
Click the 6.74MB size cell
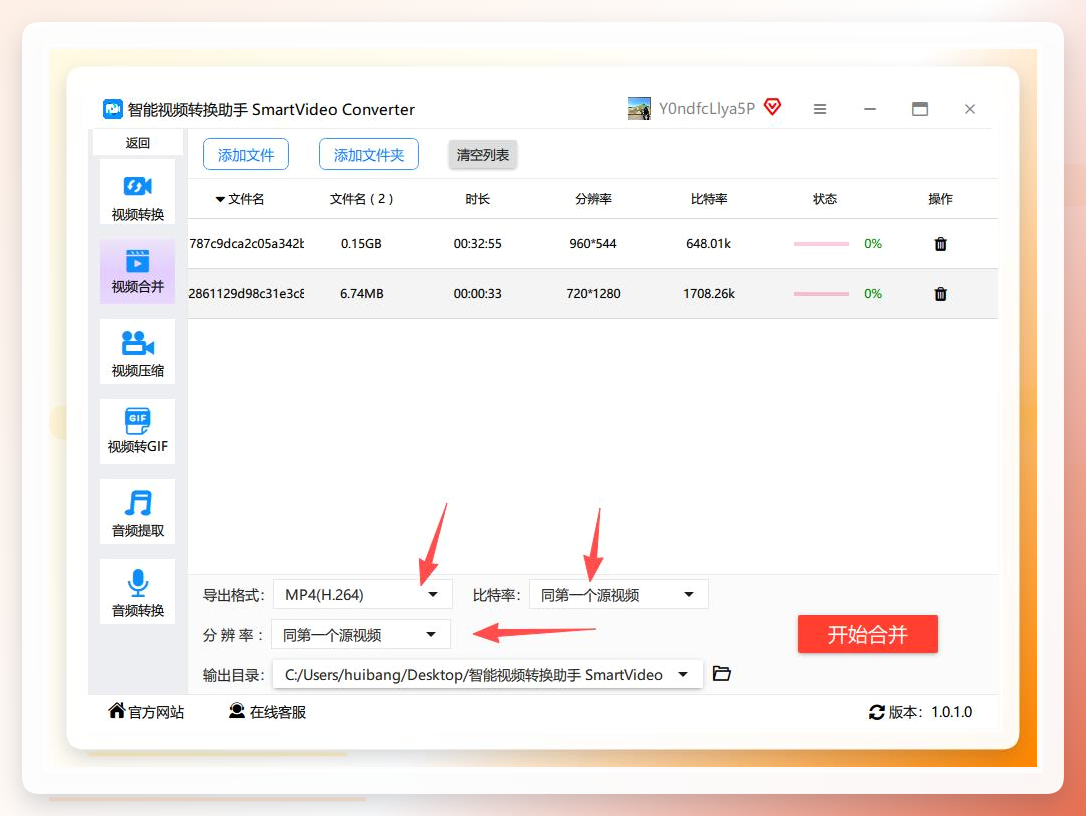pyautogui.click(x=361, y=294)
